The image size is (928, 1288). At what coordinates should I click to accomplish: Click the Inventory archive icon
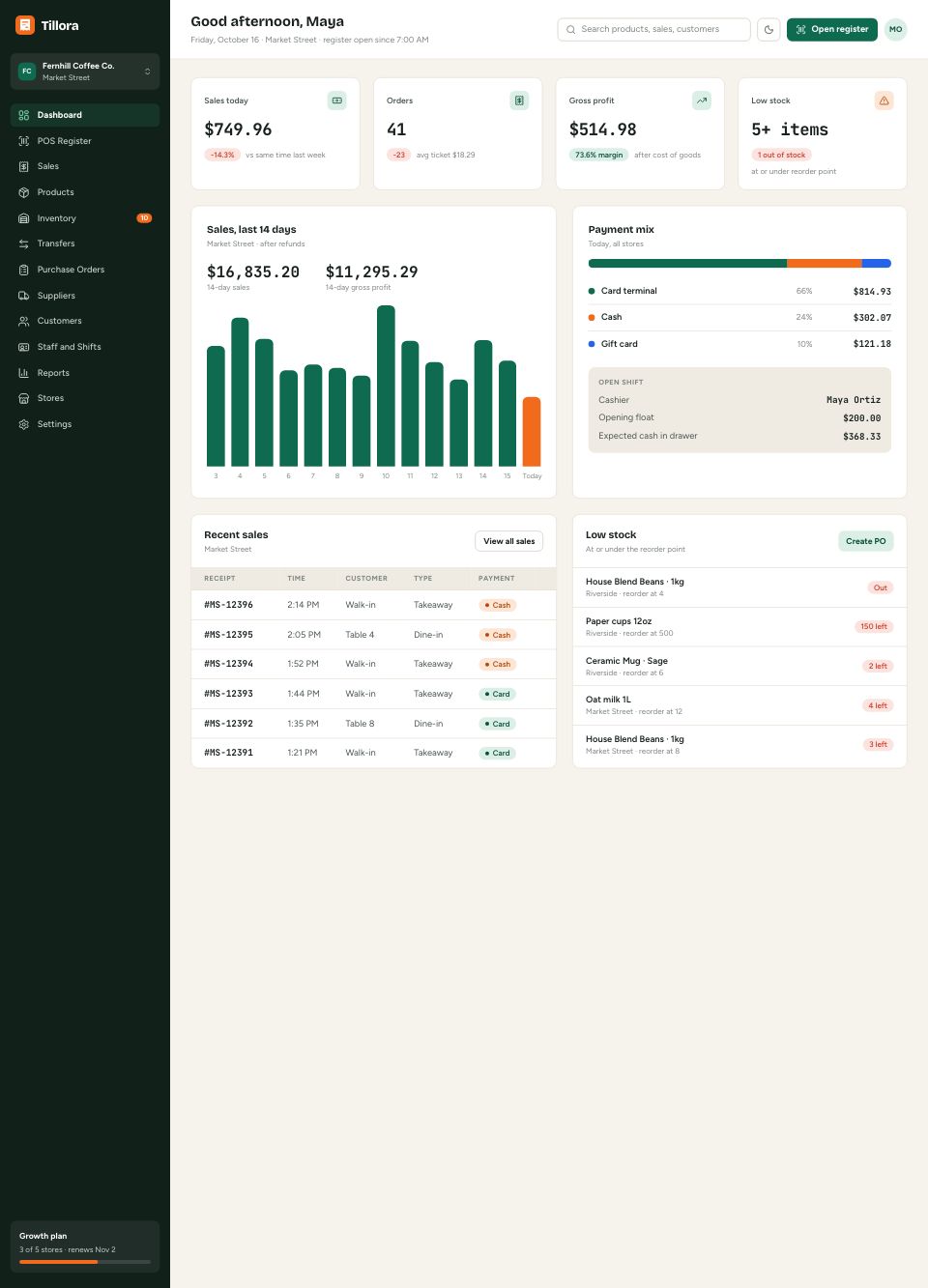point(24,218)
